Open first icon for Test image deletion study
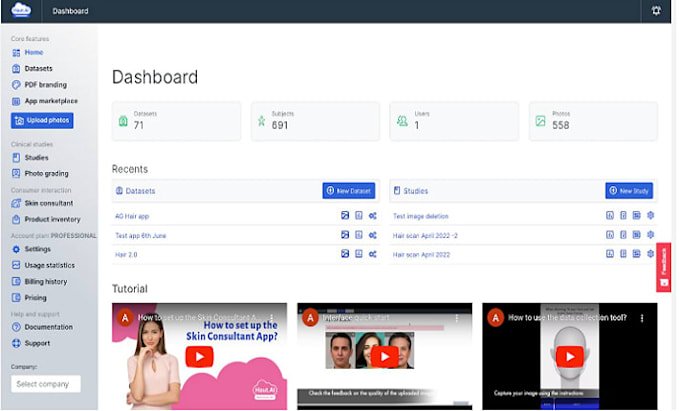 610,215
